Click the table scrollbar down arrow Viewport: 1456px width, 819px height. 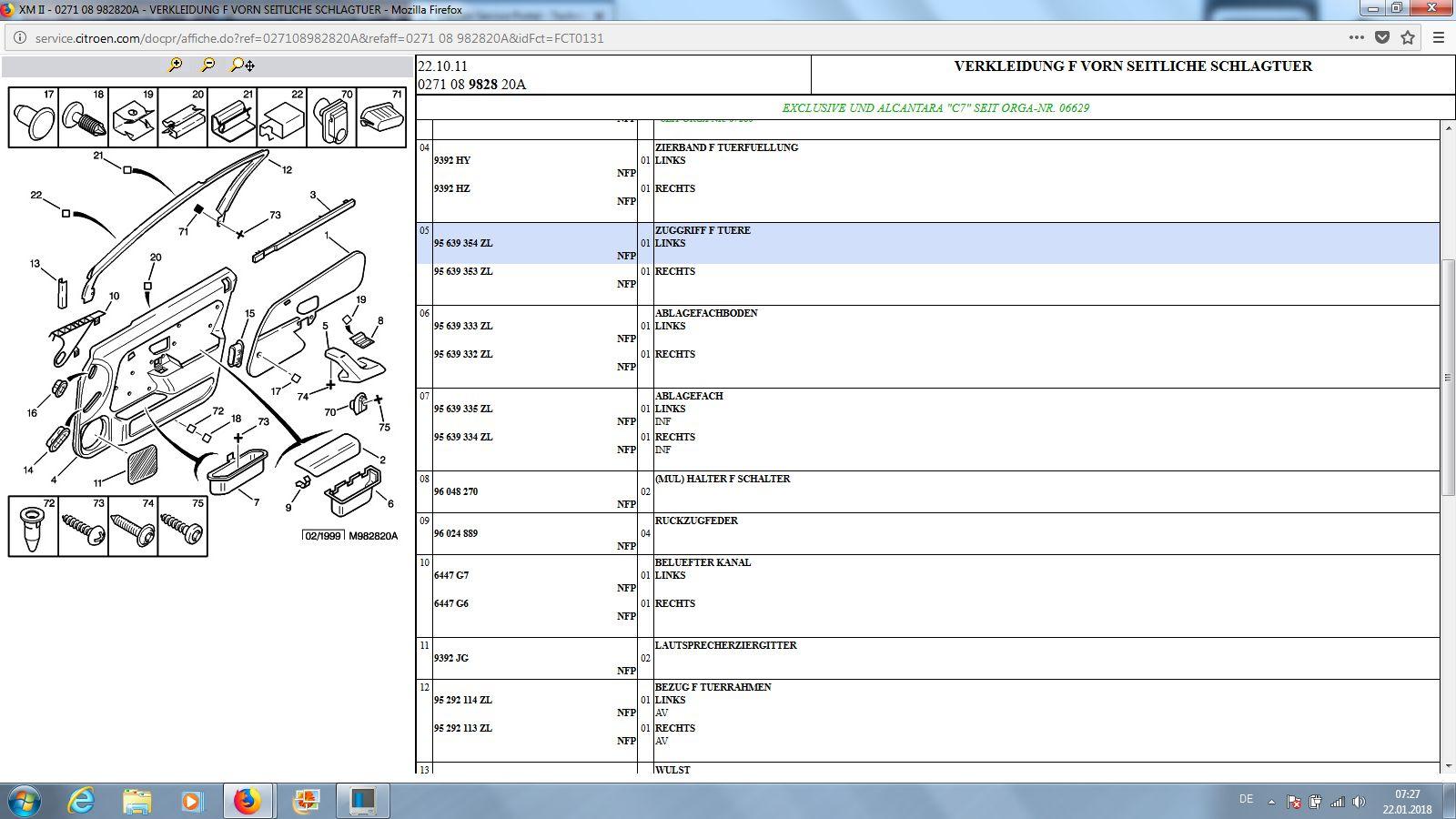(x=1447, y=767)
